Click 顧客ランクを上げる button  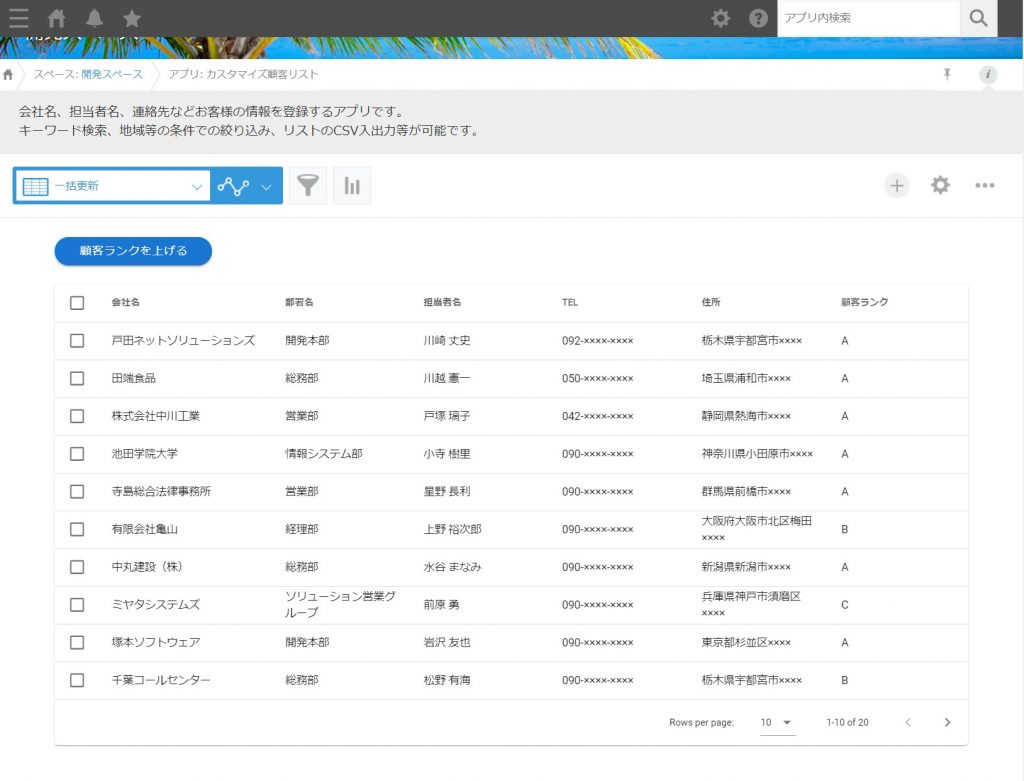133,251
